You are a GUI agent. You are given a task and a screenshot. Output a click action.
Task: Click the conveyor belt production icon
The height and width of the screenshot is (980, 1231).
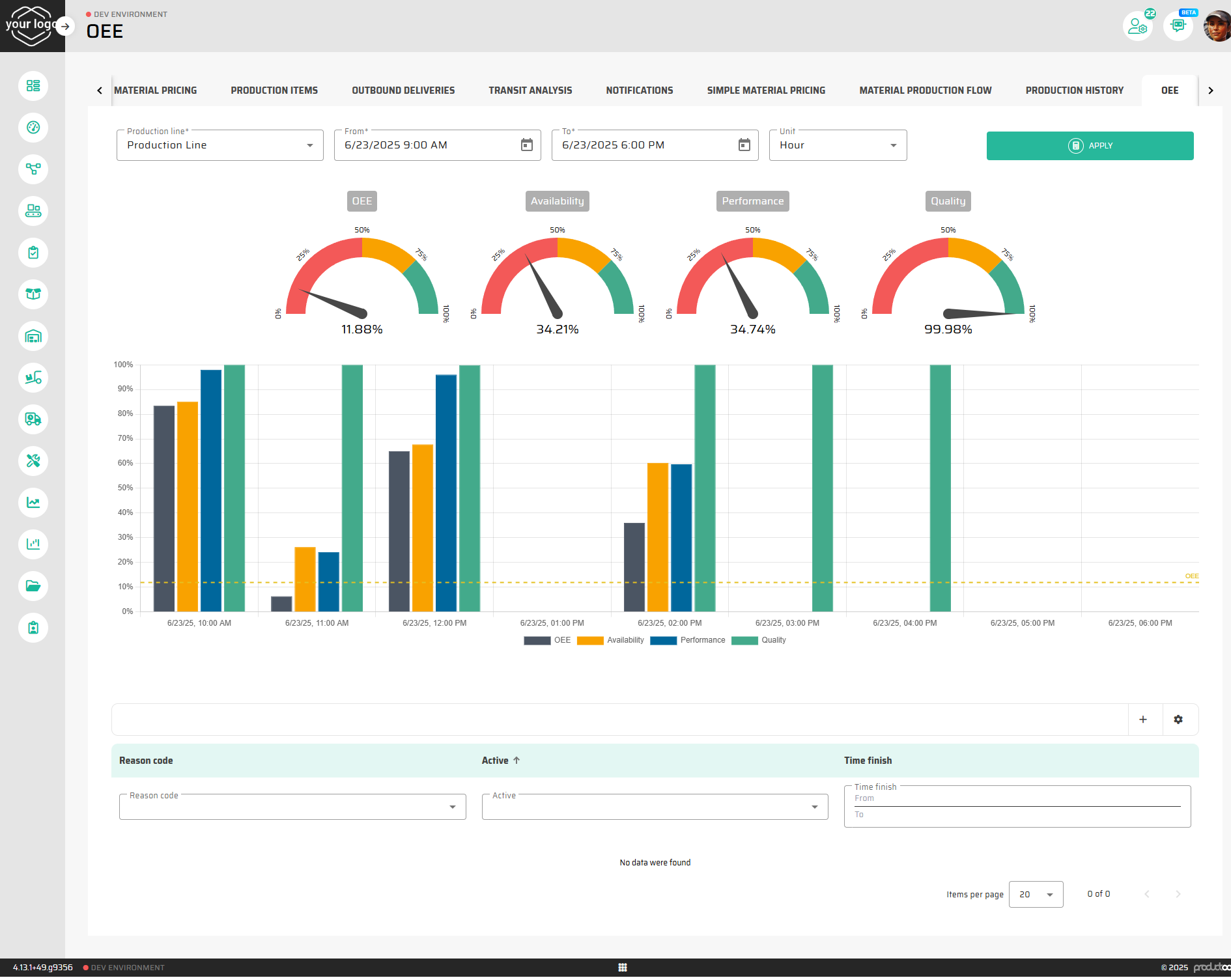tap(33, 211)
